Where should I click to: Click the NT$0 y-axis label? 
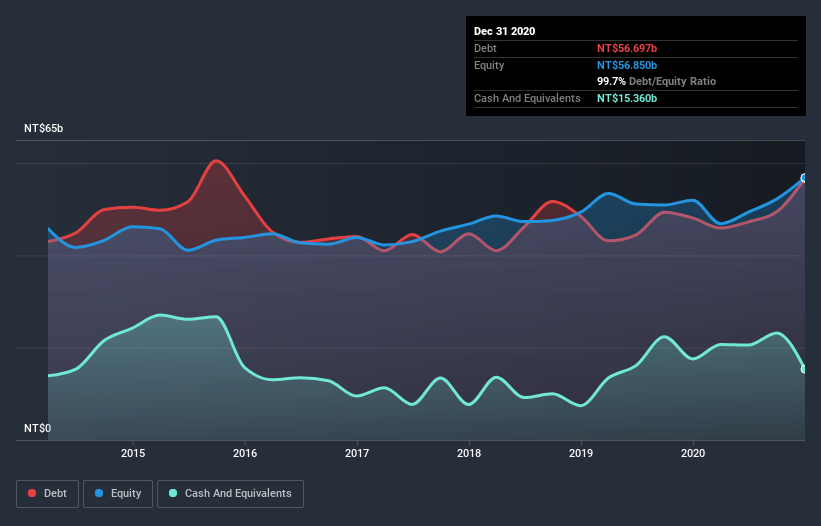[38, 428]
